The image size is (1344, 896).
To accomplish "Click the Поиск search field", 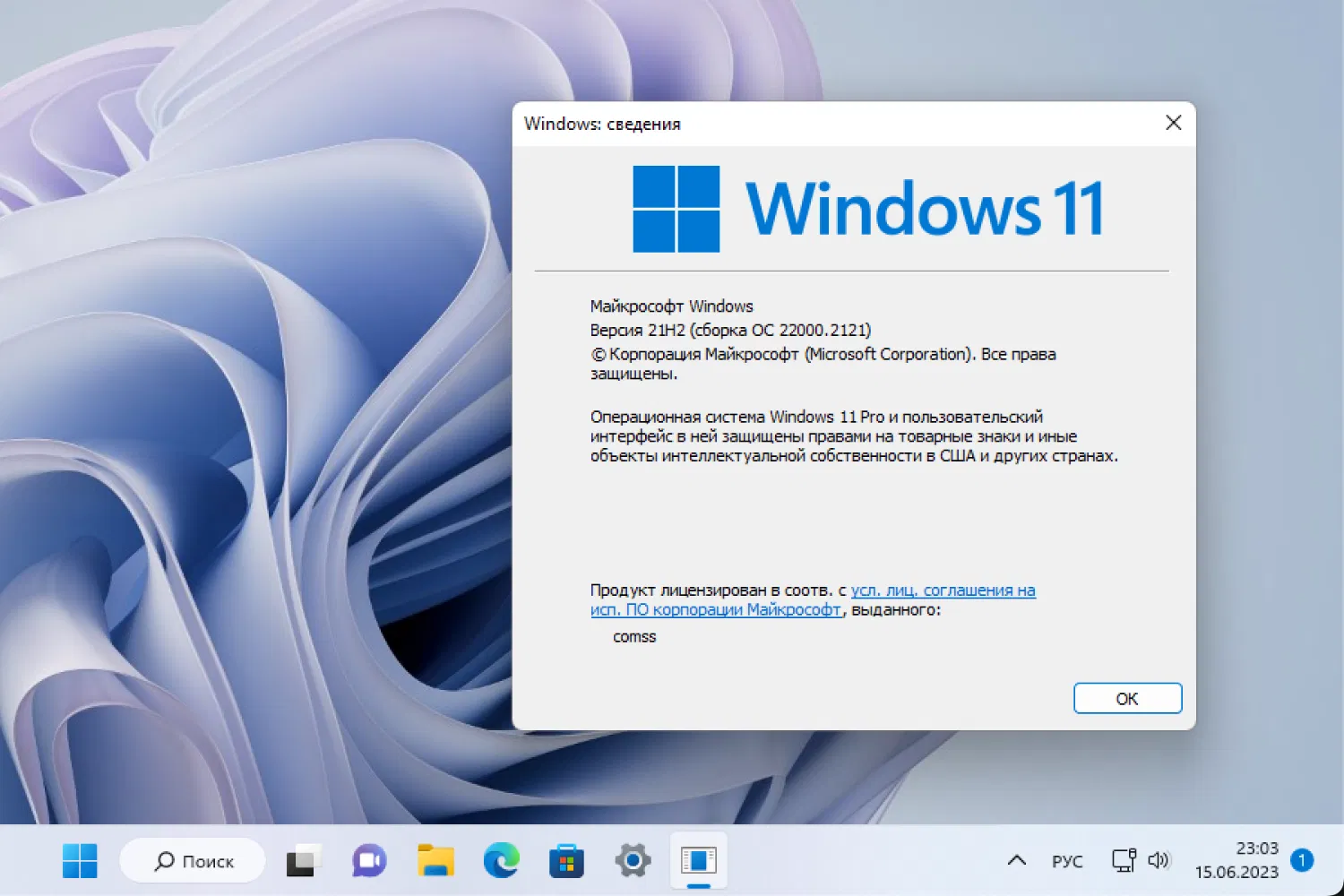I will coord(193,860).
